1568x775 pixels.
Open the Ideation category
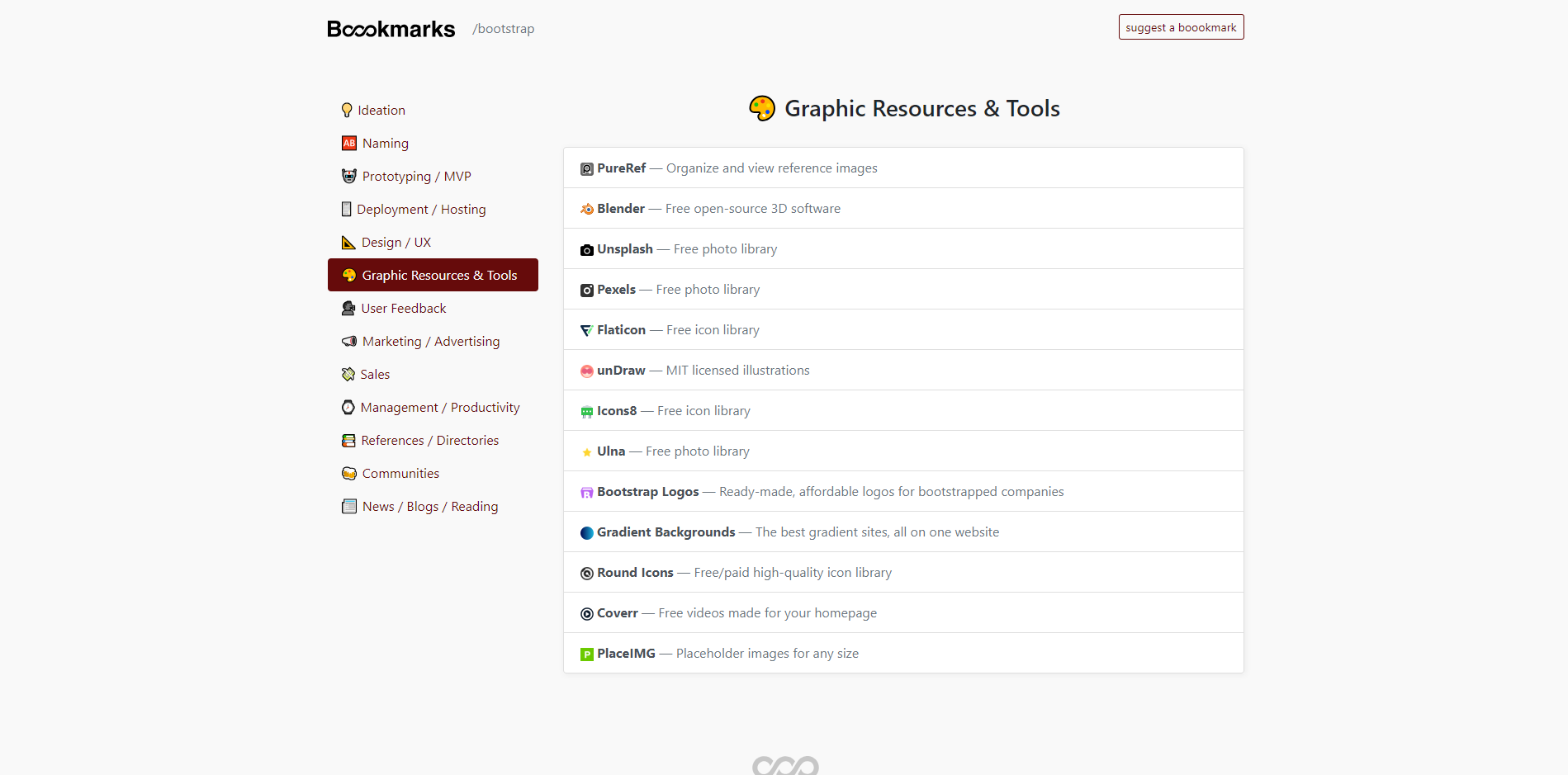pos(433,110)
